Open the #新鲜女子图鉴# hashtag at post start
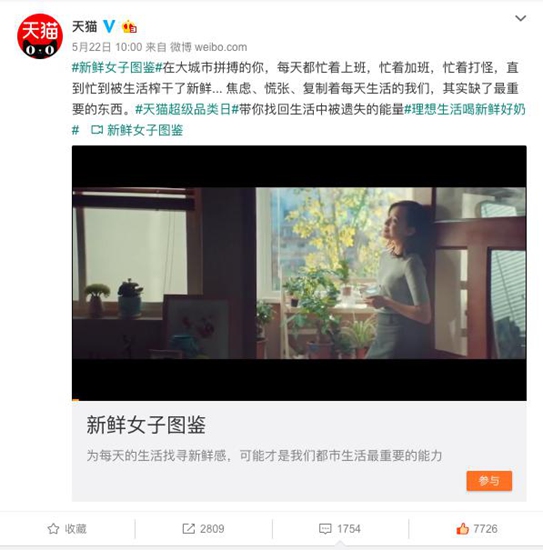Image resolution: width=543 pixels, height=550 pixels. [117, 67]
